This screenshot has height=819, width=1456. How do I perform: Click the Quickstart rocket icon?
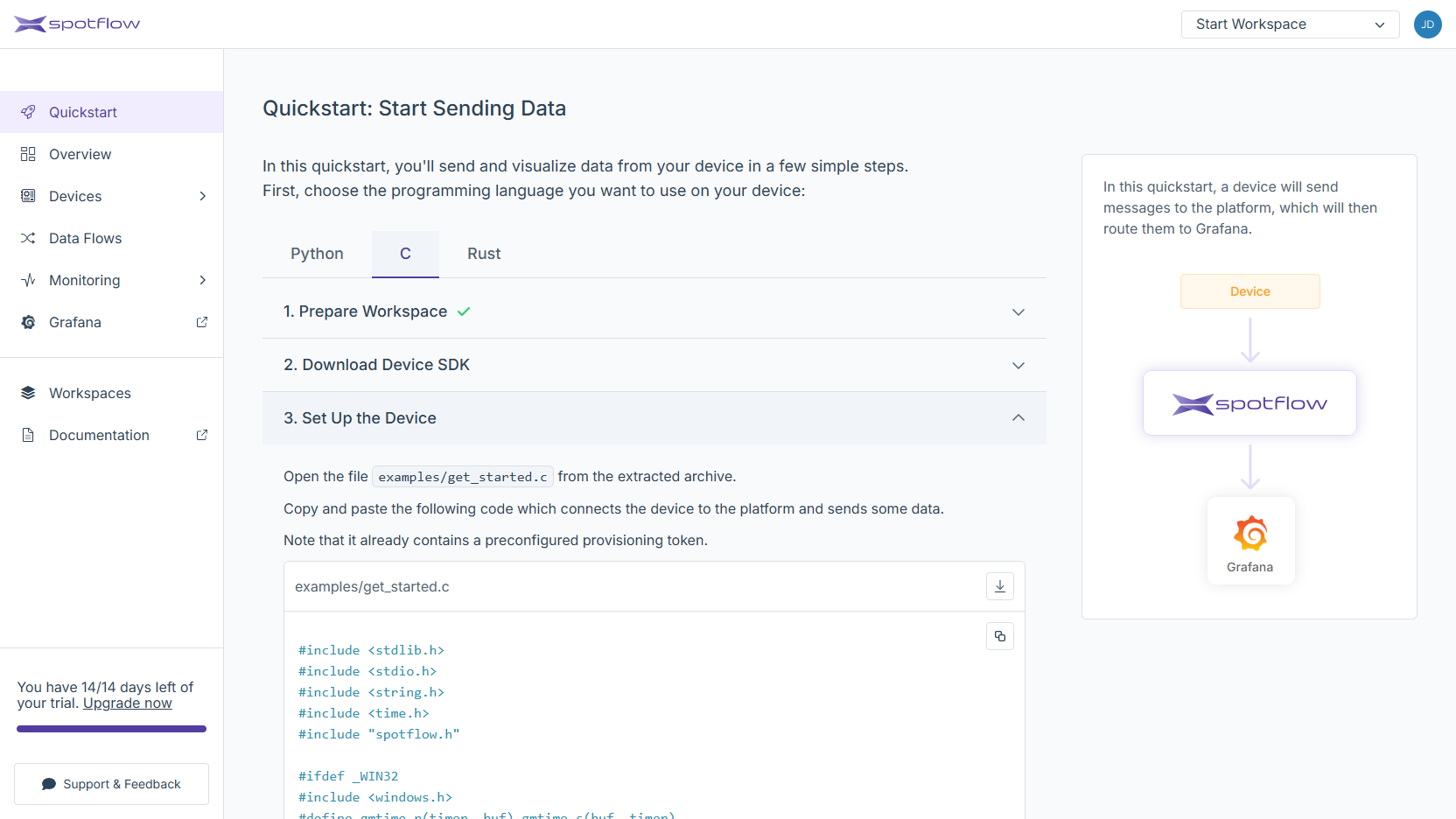(28, 112)
